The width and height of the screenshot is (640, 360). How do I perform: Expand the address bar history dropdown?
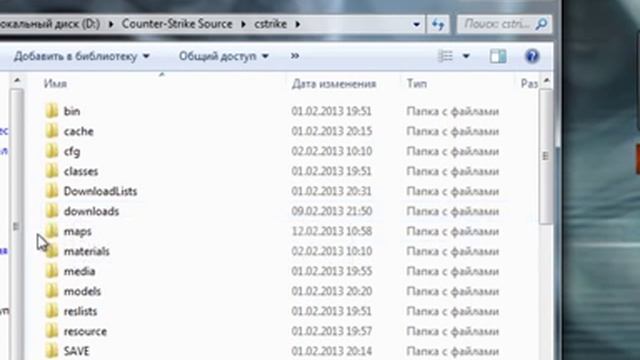[416, 24]
